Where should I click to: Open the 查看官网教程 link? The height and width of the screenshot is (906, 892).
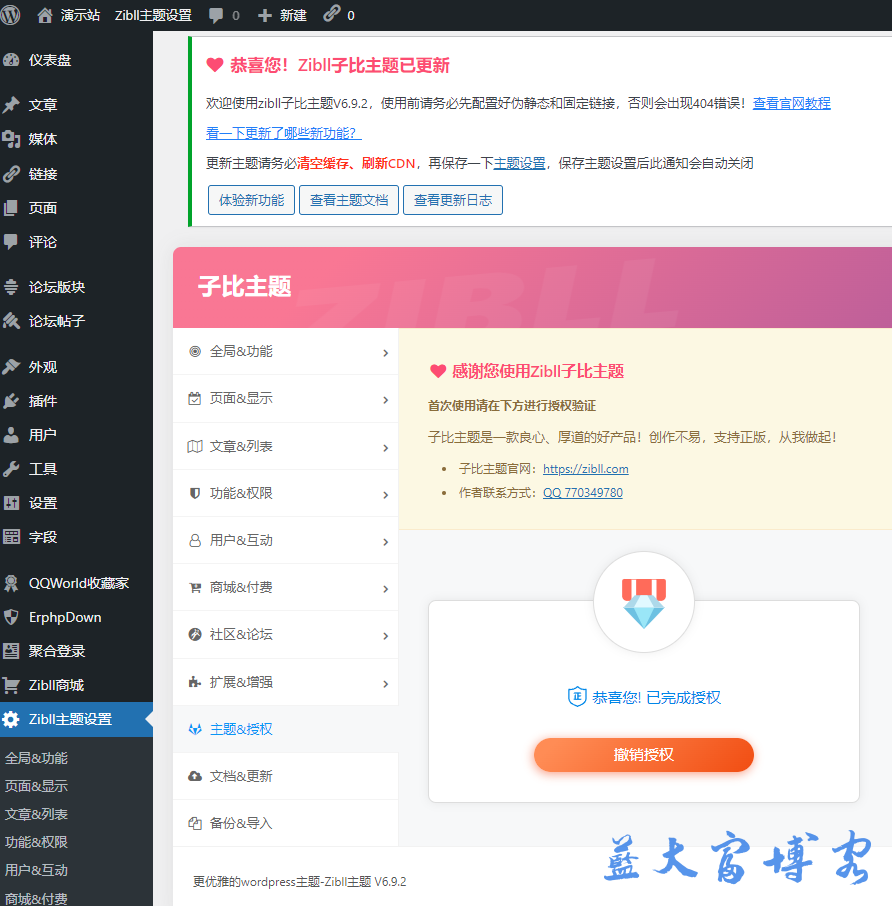(x=791, y=103)
